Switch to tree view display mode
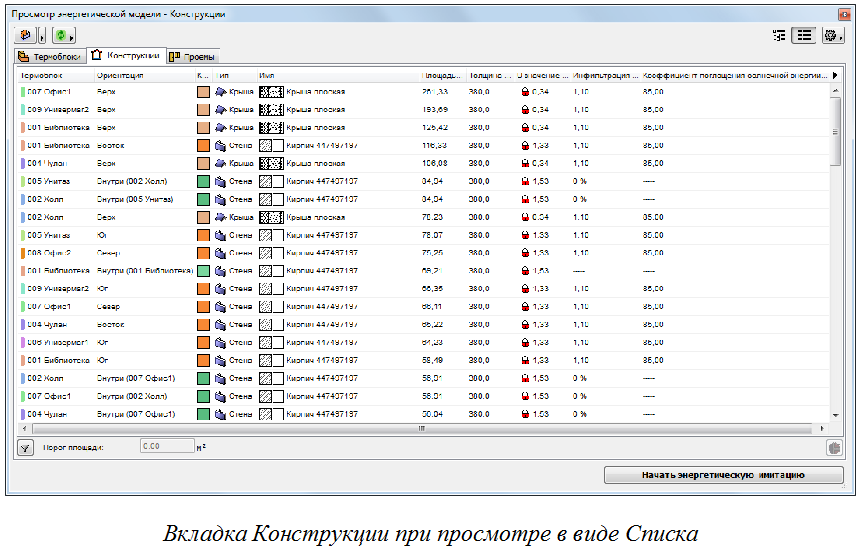Image resolution: width=860 pixels, height=552 pixels. 779,36
